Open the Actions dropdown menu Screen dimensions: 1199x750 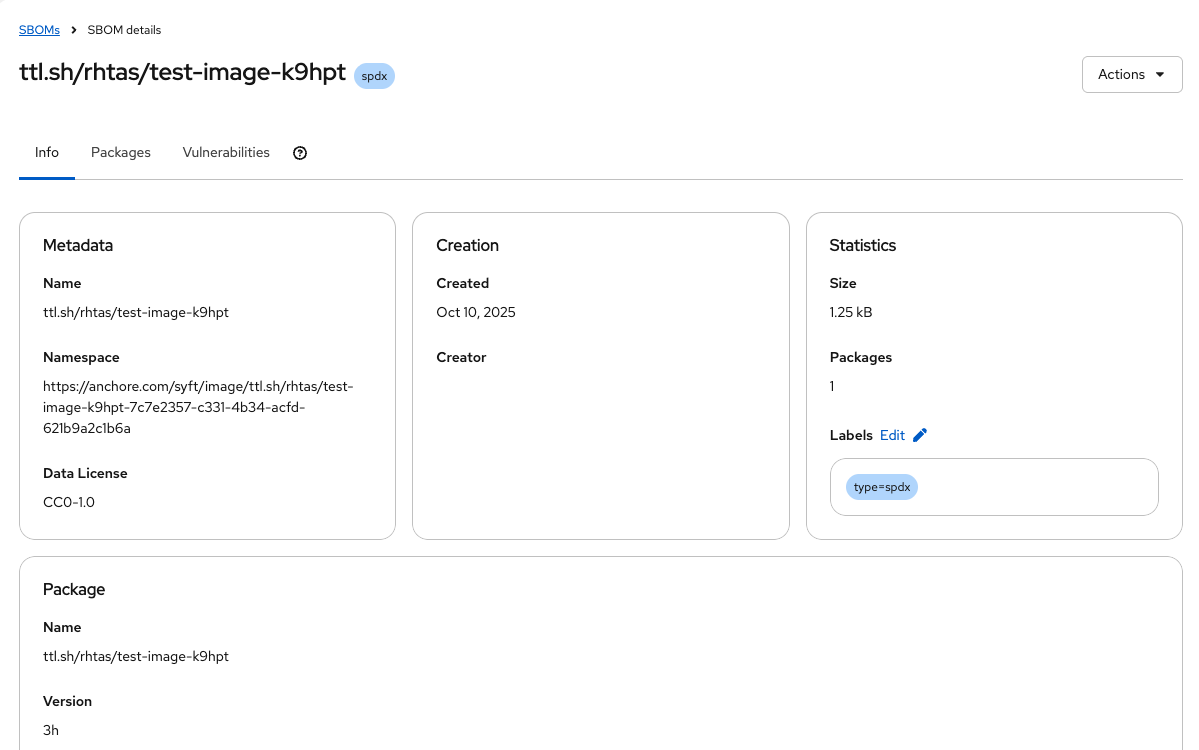1131,75
